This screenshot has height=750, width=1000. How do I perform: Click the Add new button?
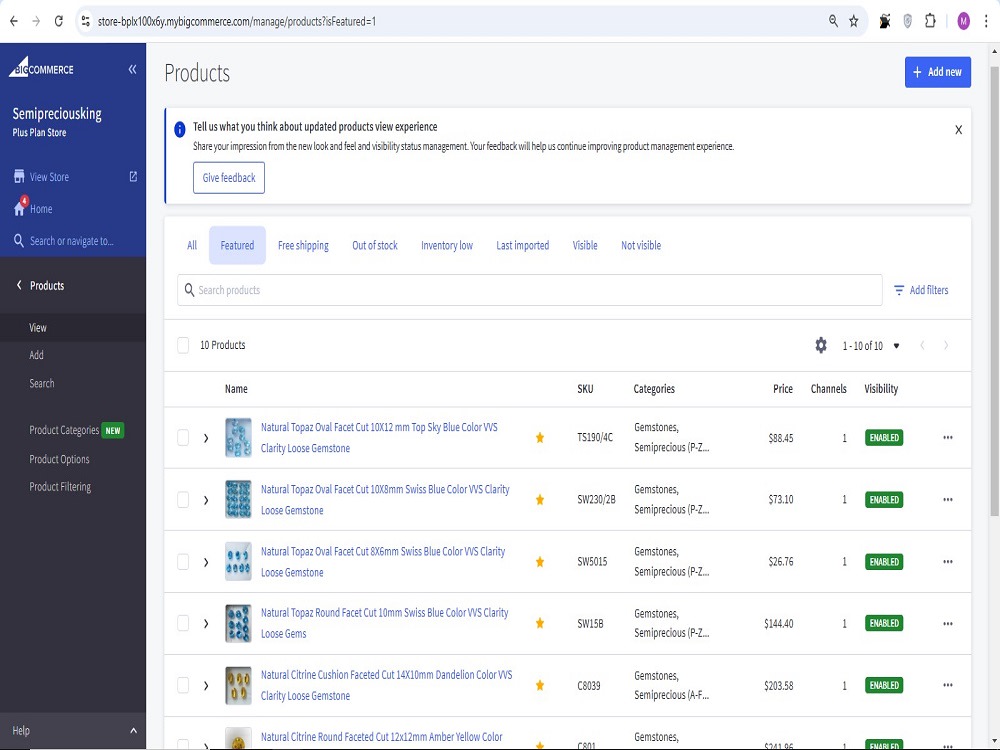pyautogui.click(x=938, y=72)
